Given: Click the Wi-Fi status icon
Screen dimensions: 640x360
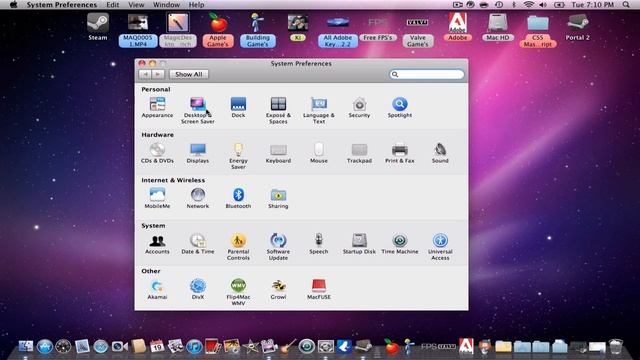Looking at the screenshot, I should (x=529, y=5).
